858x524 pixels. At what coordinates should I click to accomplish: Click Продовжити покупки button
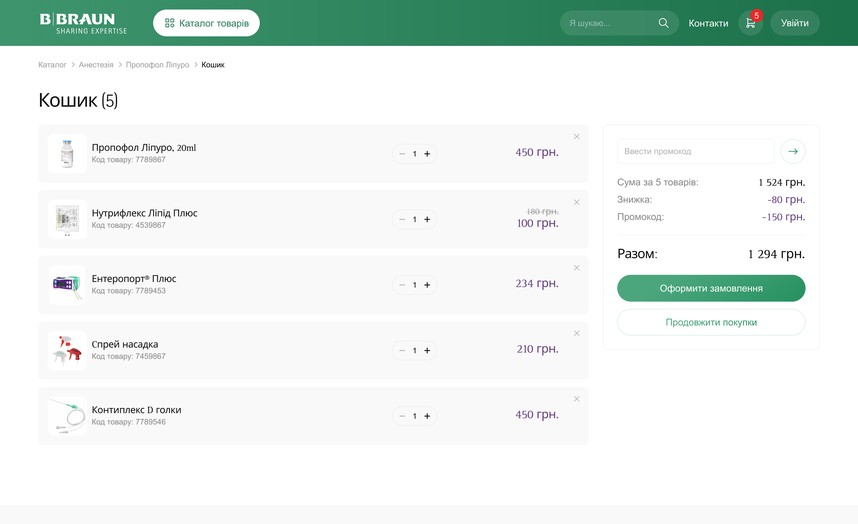(x=711, y=322)
